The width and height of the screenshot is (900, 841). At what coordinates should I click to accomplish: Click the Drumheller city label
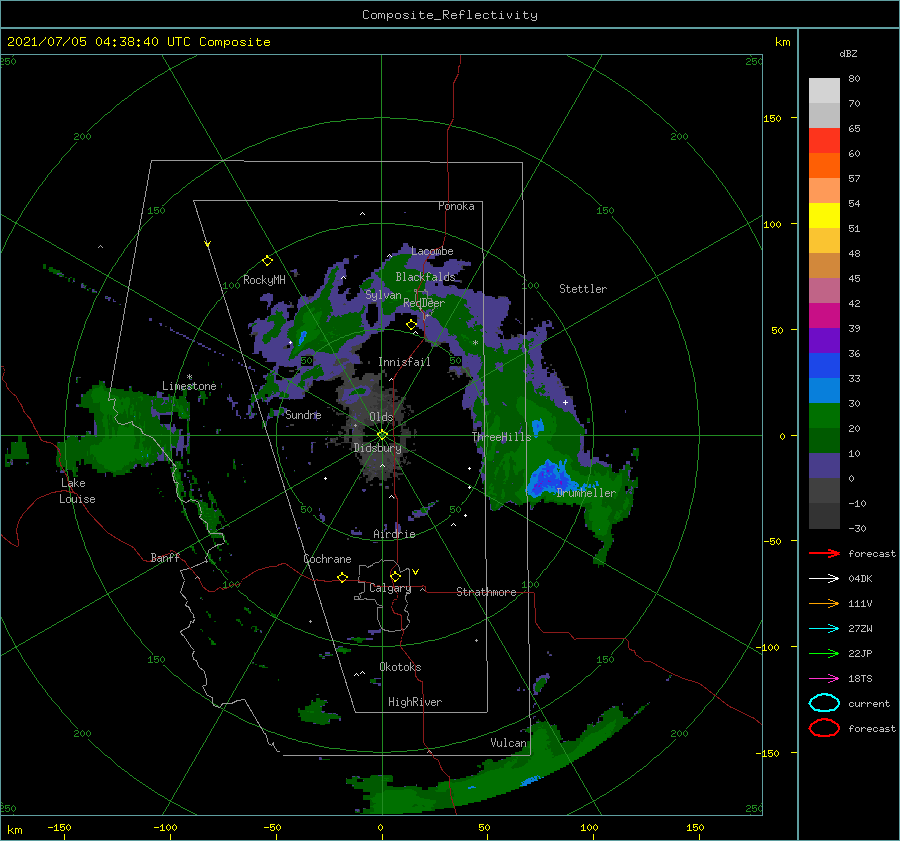[x=586, y=493]
